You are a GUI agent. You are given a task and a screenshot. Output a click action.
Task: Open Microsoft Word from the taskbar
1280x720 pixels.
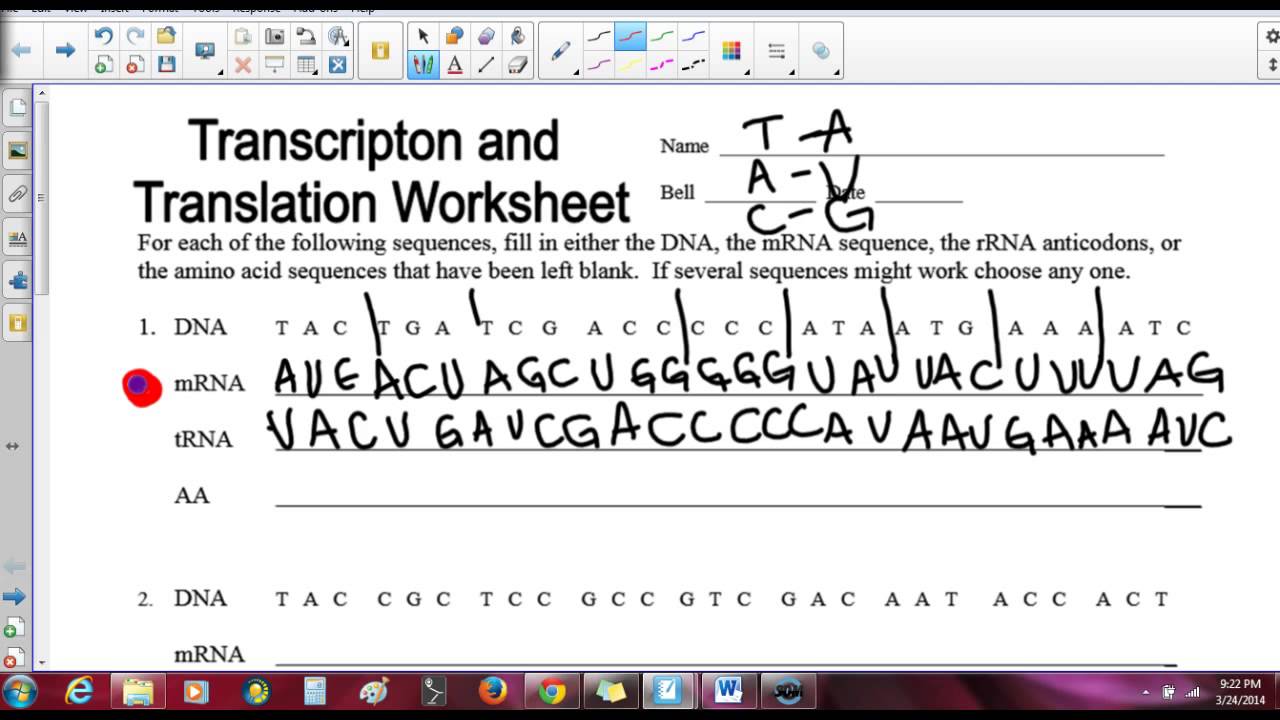click(727, 691)
